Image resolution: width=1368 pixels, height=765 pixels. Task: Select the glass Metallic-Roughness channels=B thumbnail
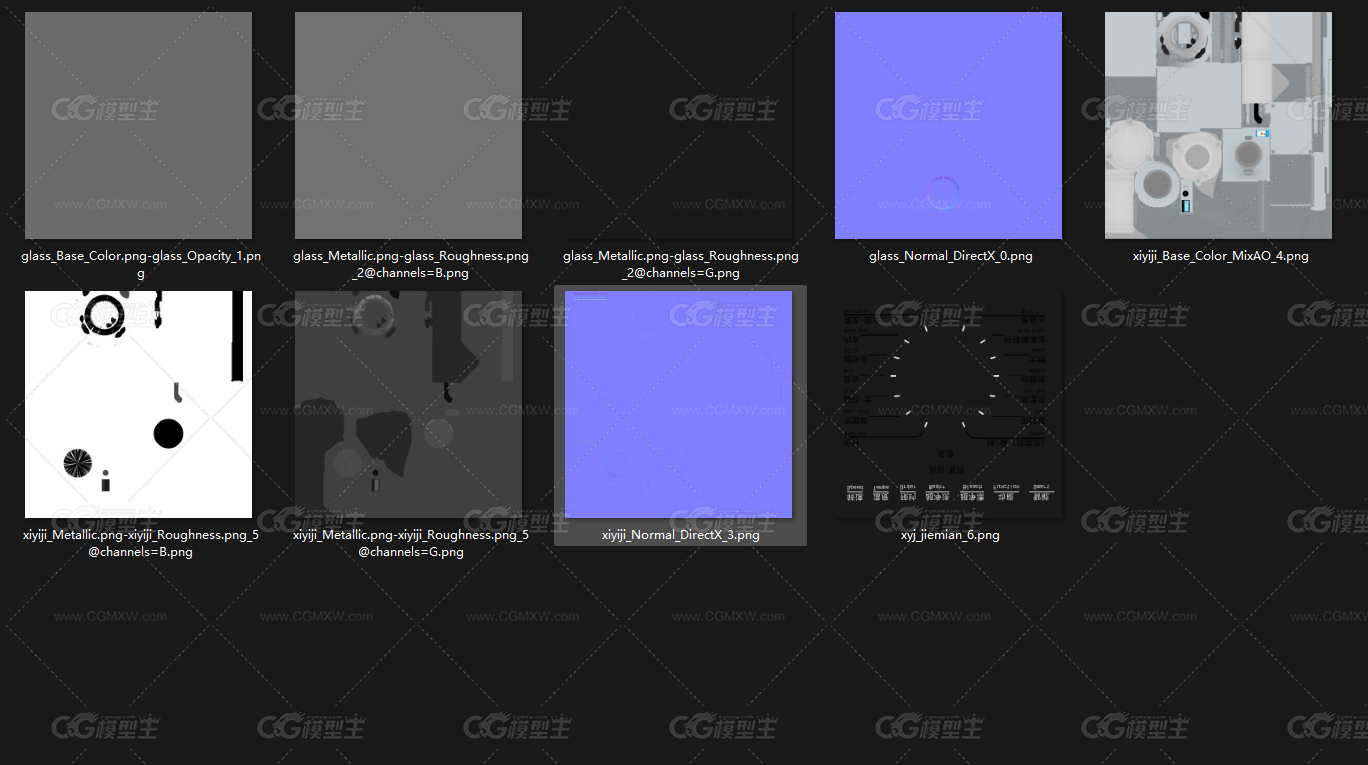click(408, 125)
